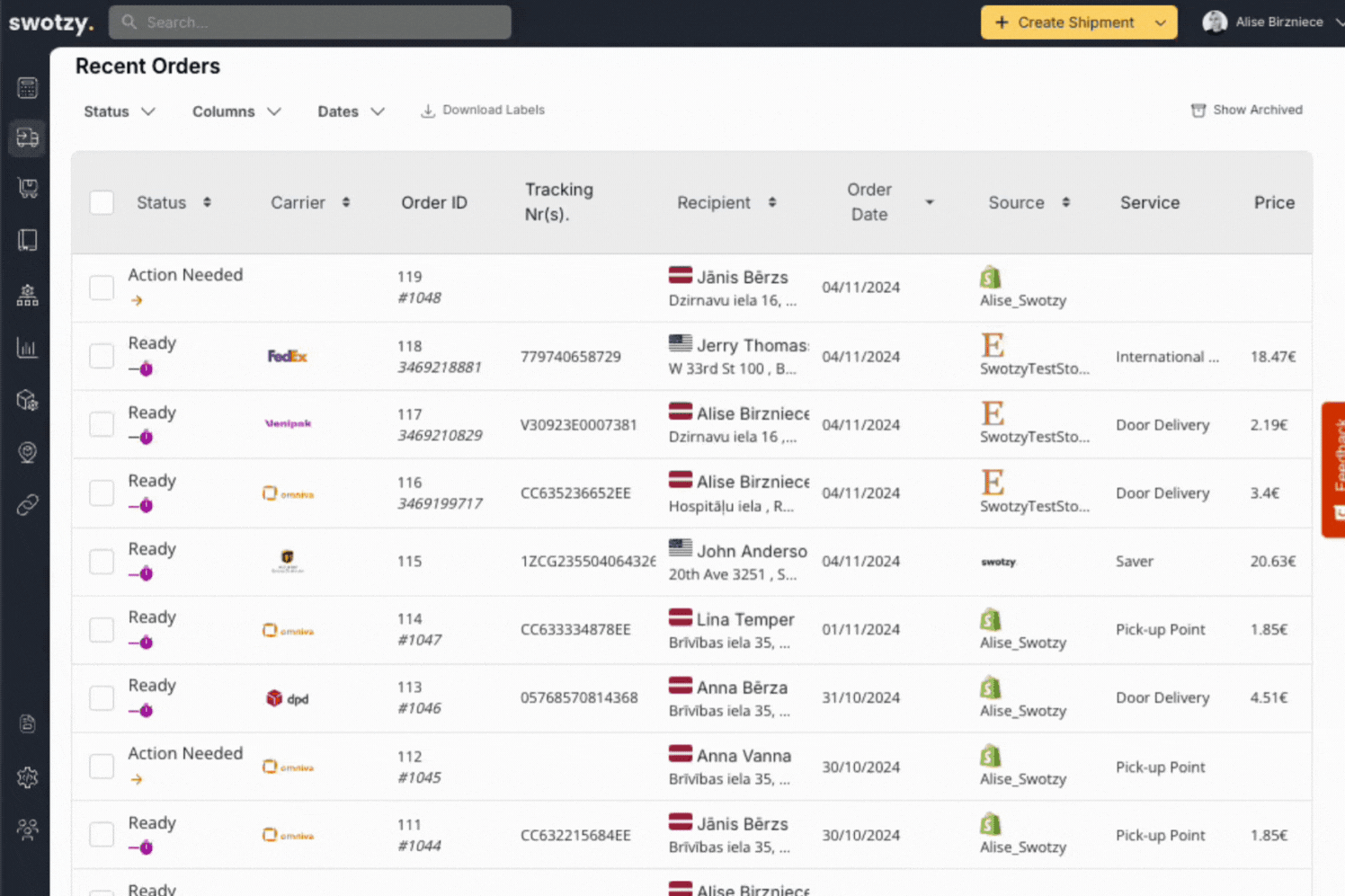Click the people group icon in sidebar
Viewport: 1345px width, 896px height.
tap(27, 829)
